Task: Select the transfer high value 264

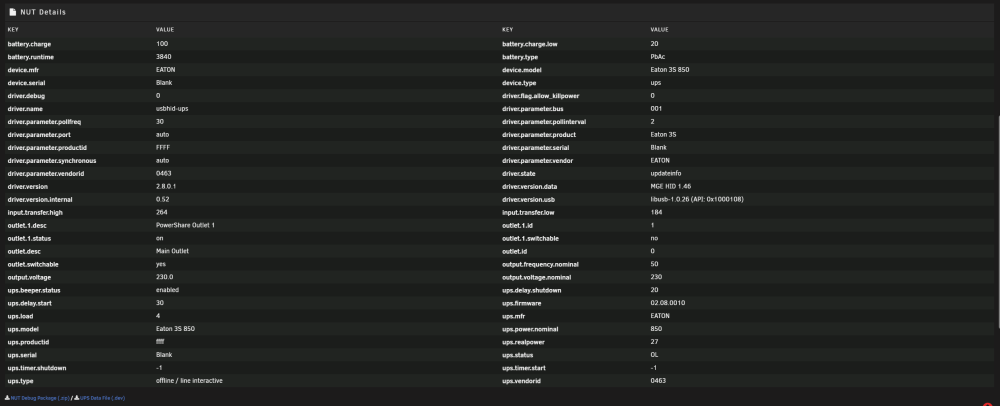Action: click(x=161, y=212)
